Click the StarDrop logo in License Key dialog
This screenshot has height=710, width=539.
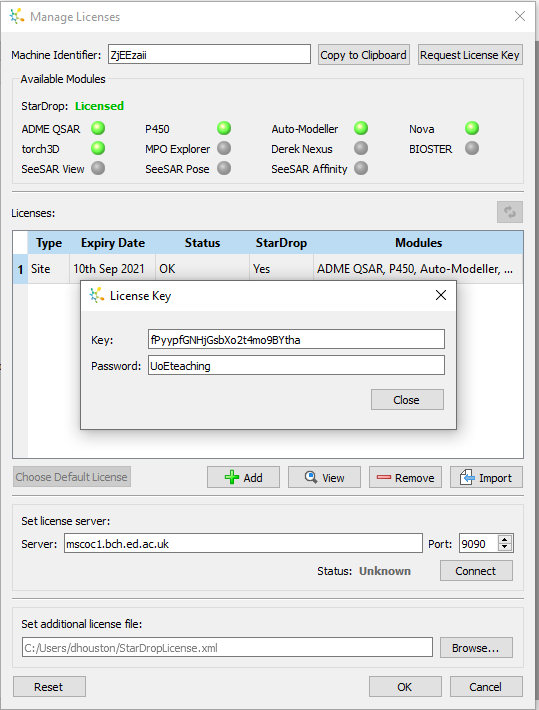96,295
